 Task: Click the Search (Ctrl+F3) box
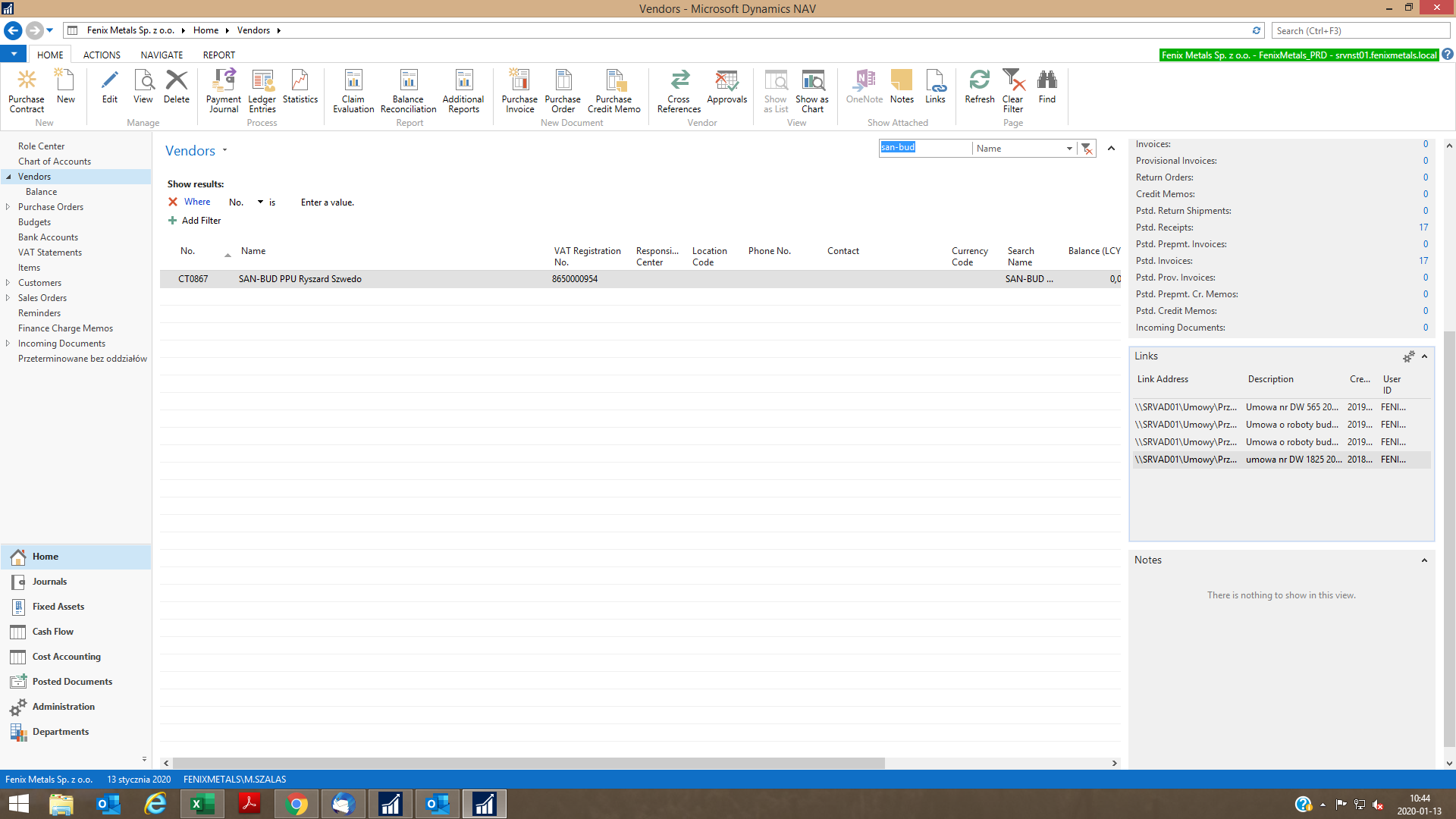[x=1360, y=30]
